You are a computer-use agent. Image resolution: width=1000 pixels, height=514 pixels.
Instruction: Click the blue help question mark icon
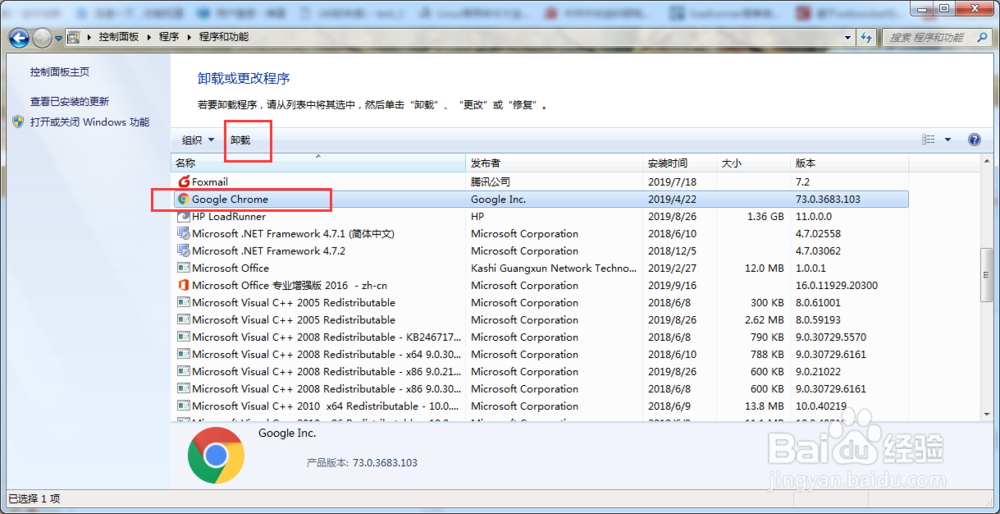pos(974,140)
